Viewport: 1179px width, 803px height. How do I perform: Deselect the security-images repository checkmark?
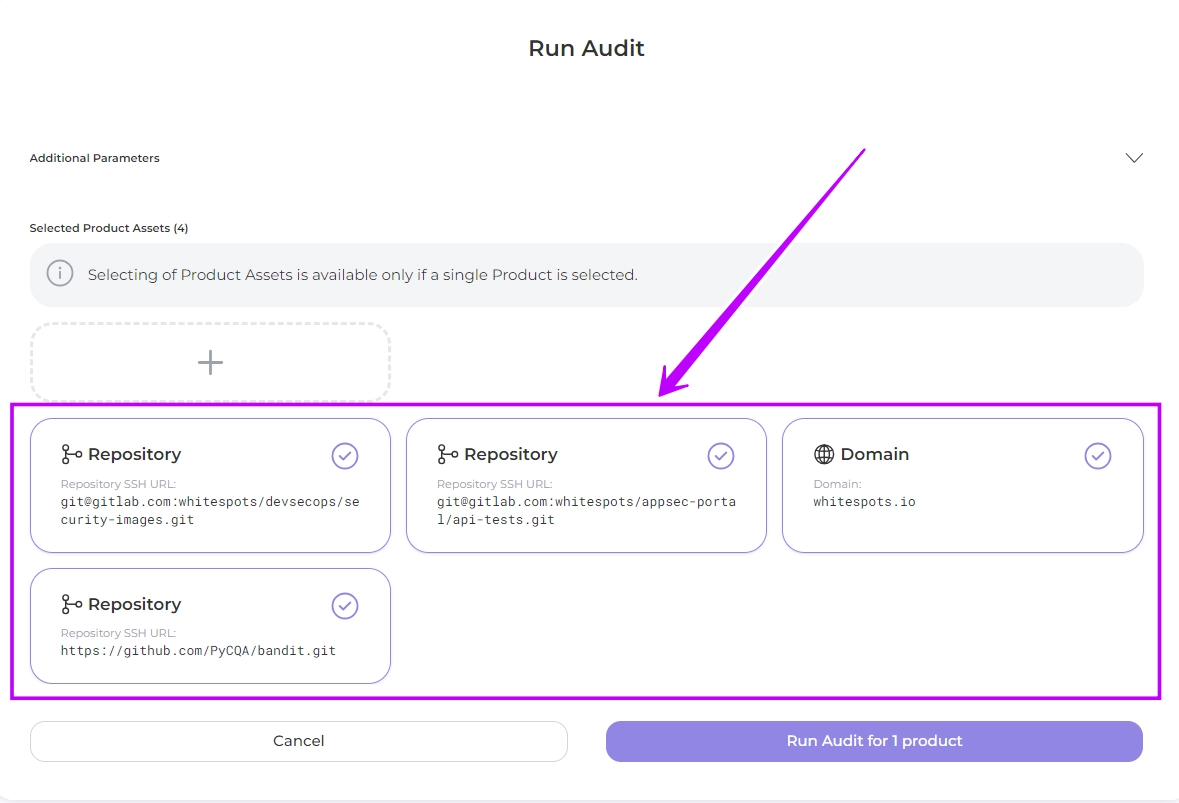[344, 456]
